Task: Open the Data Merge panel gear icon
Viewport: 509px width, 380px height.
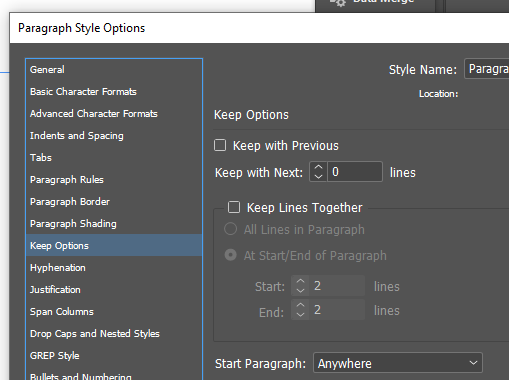Action: (x=338, y=3)
